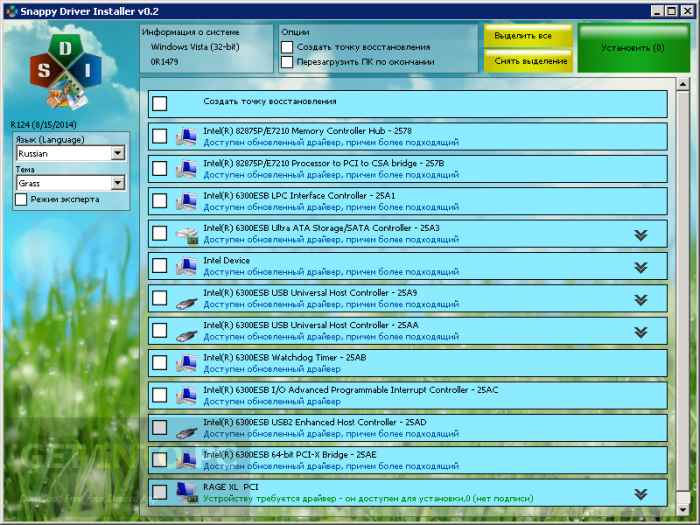Click USB2 Enhanced Host Controller 25AD icon

click(187, 428)
